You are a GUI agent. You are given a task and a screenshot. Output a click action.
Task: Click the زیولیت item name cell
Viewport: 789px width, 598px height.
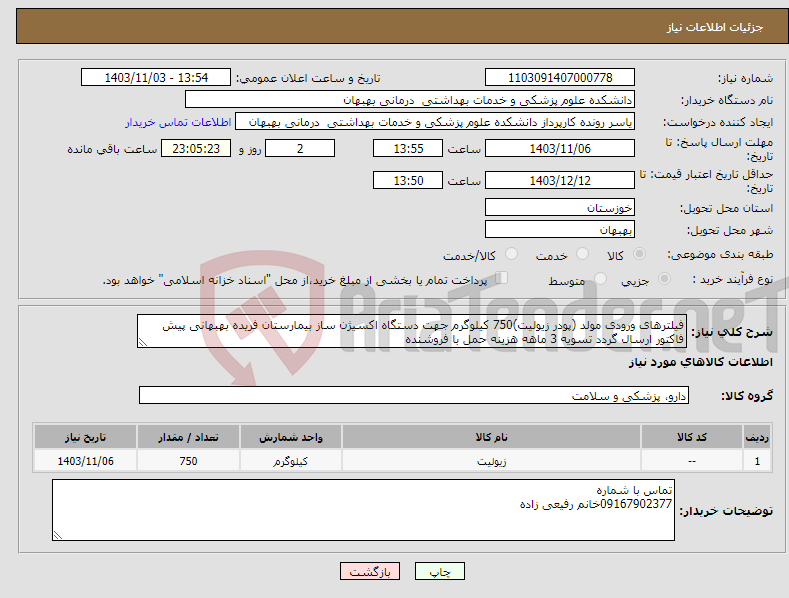click(491, 461)
